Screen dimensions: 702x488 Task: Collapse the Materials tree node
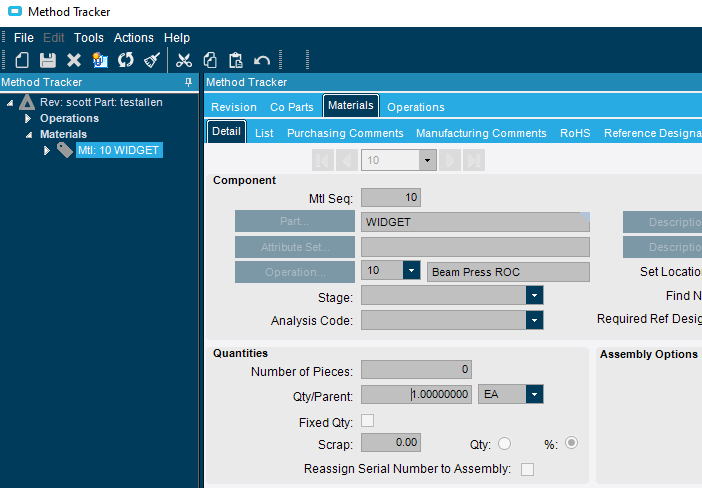coord(29,135)
